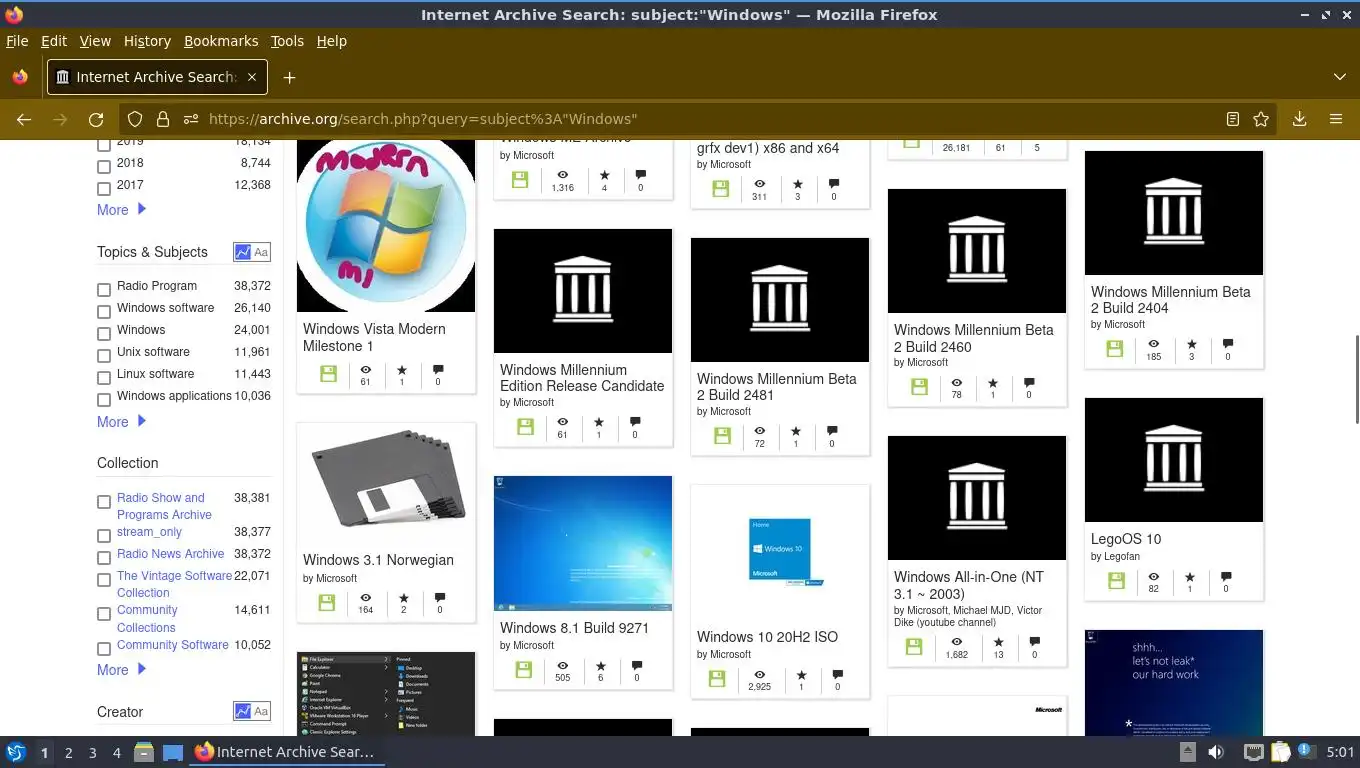Open the Firefox hamburger application menu
This screenshot has height=768, width=1360.
(1336, 119)
